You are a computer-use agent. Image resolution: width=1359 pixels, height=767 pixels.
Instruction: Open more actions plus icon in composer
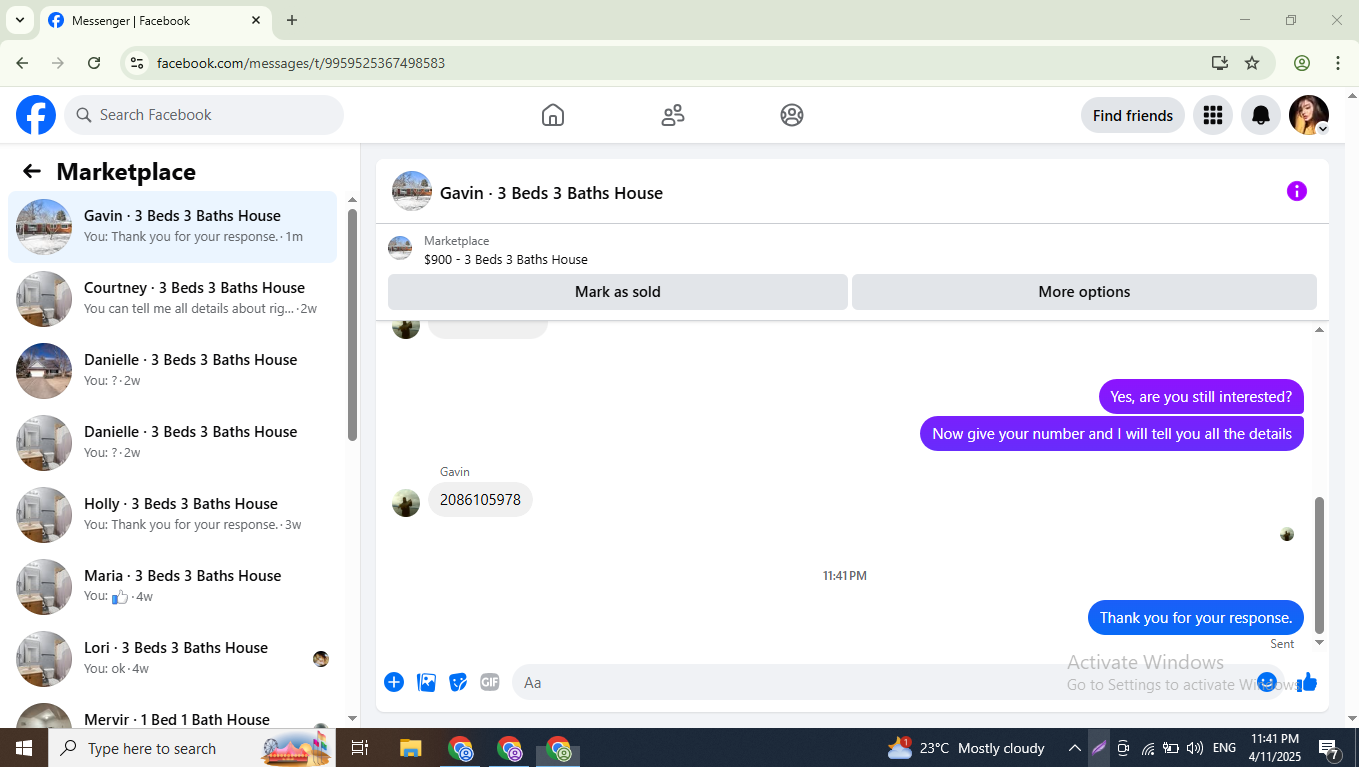point(394,682)
